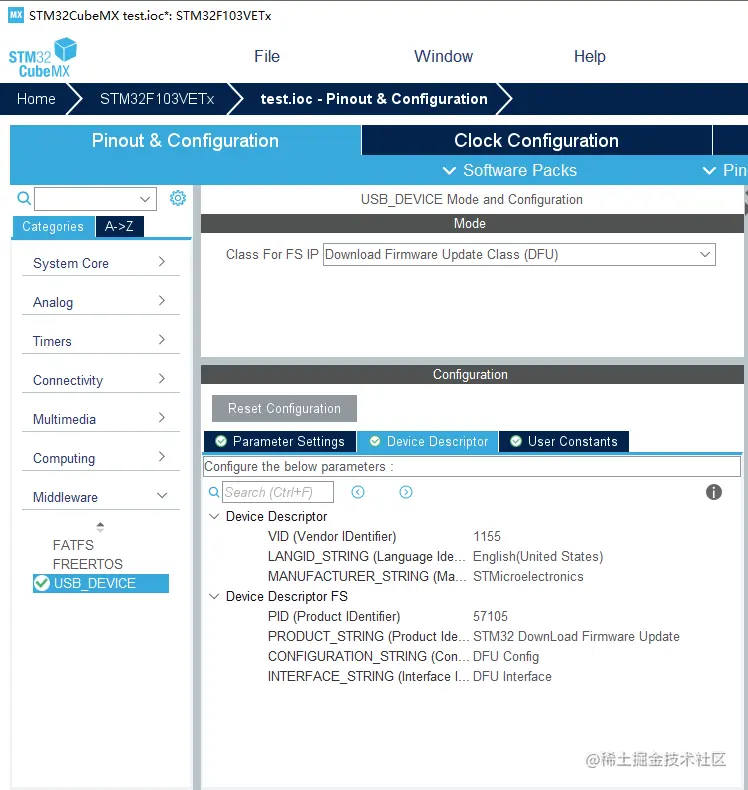The width and height of the screenshot is (748, 790).
Task: Expand Connectivity category
Action: pos(100,380)
